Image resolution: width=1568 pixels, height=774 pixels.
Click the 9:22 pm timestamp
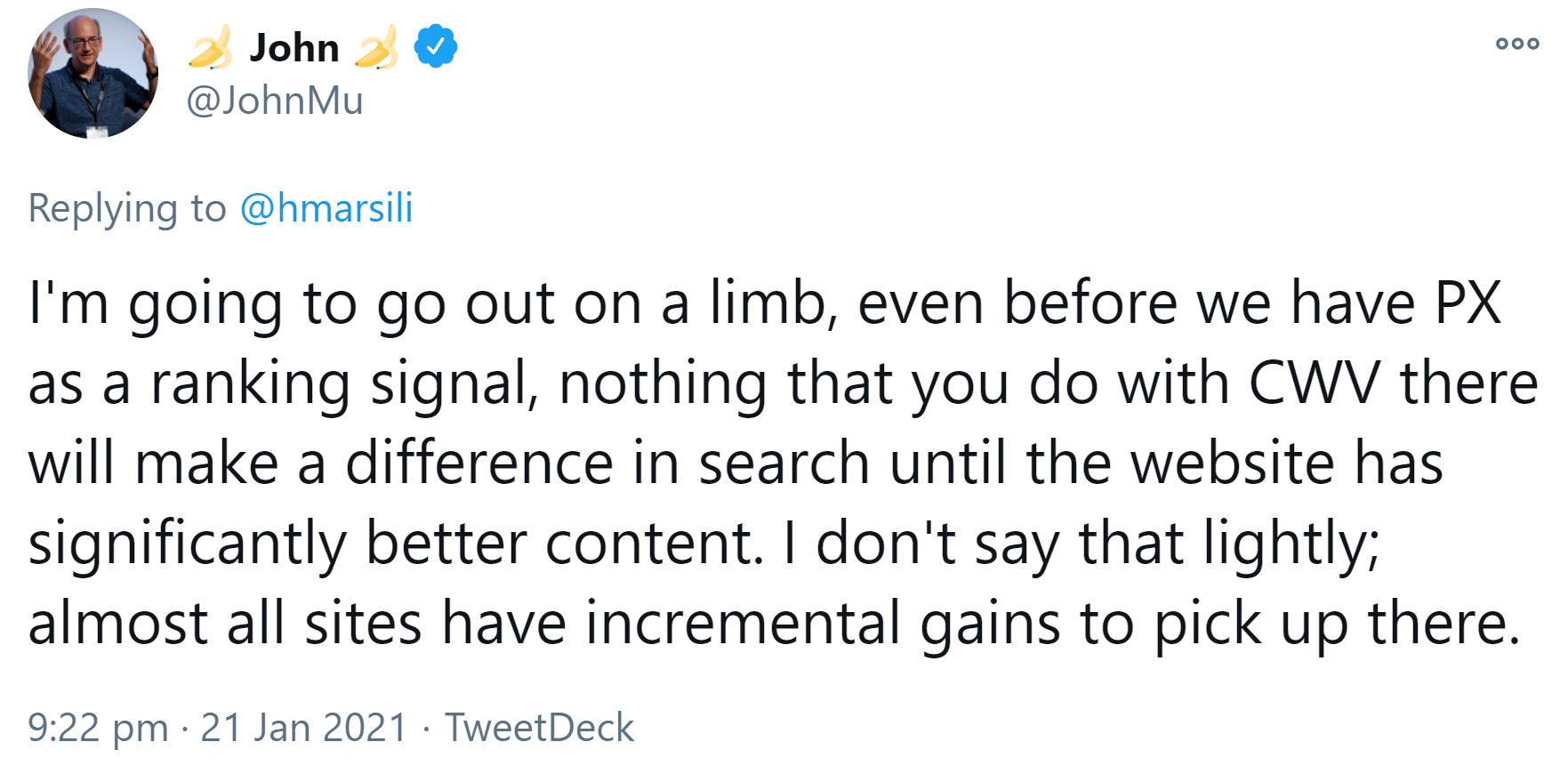pyautogui.click(x=98, y=728)
